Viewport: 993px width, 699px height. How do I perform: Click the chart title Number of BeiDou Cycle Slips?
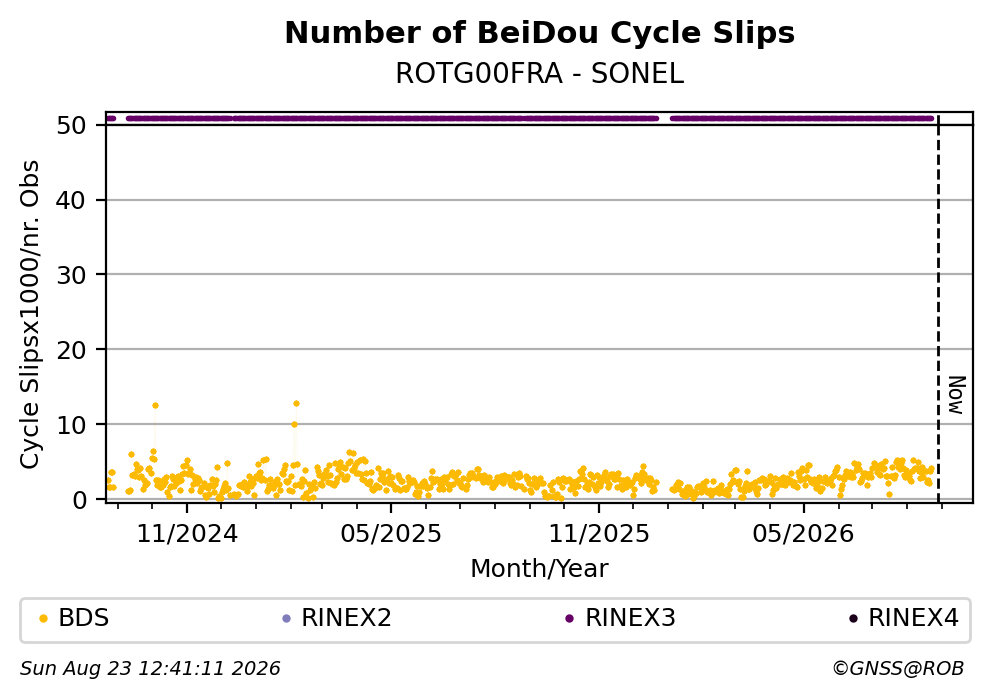point(540,33)
